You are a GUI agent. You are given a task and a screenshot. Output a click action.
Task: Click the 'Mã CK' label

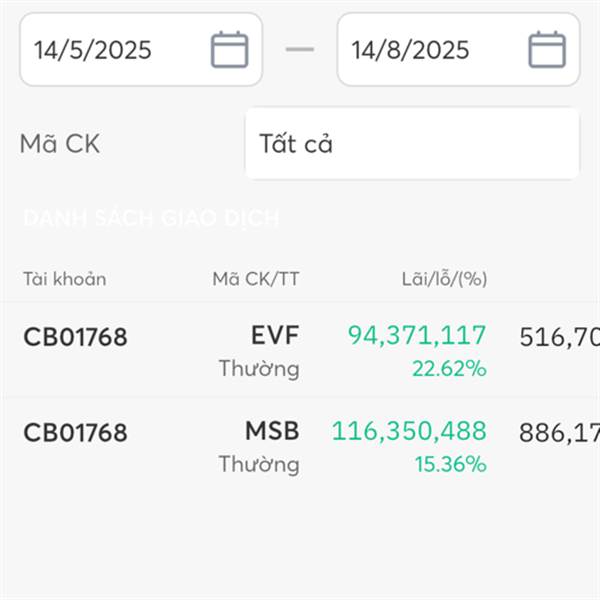[60, 144]
